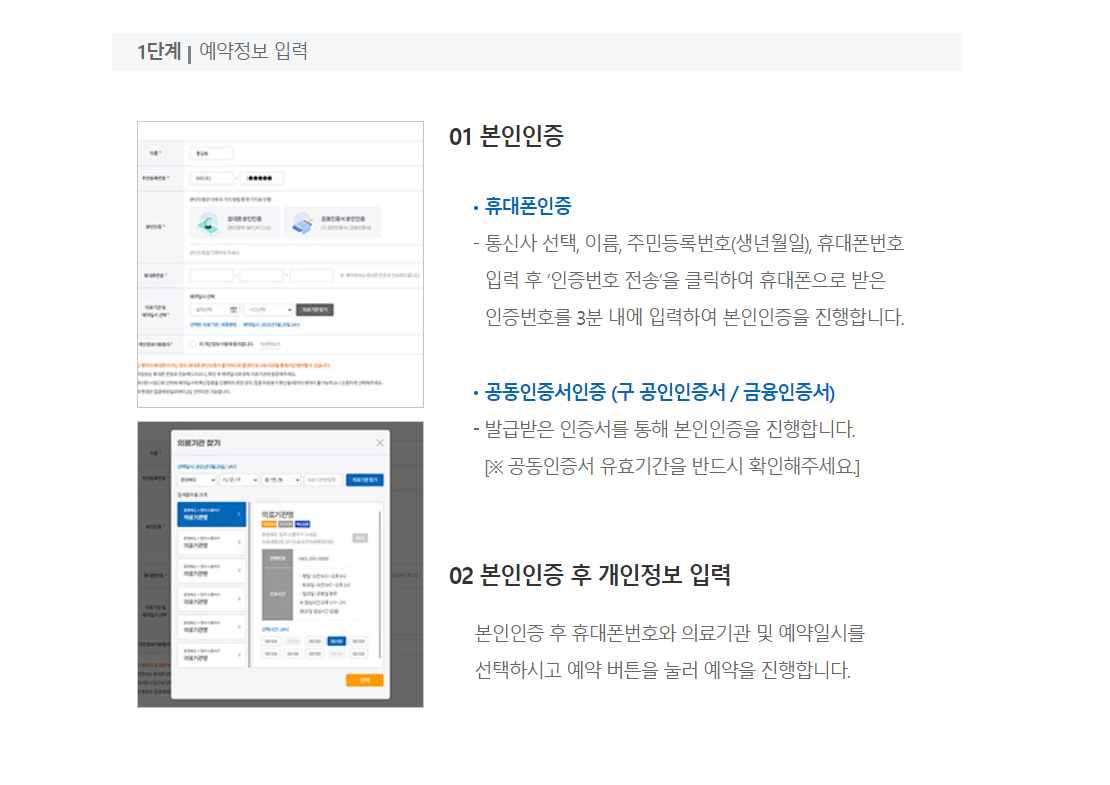Viewport: 1110px width, 785px height.
Task: Click the orange select button in popup screenshot
Action: click(x=365, y=680)
